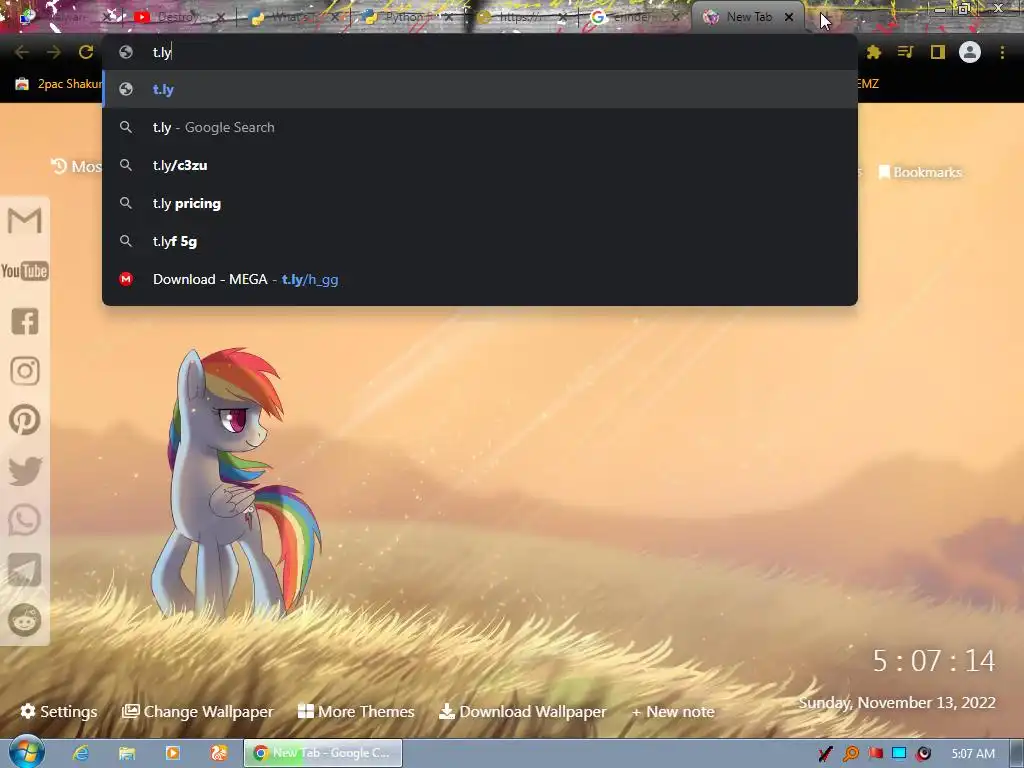Viewport: 1024px width, 768px height.
Task: Open the Gmail shortcut in sidebar
Action: [x=25, y=220]
